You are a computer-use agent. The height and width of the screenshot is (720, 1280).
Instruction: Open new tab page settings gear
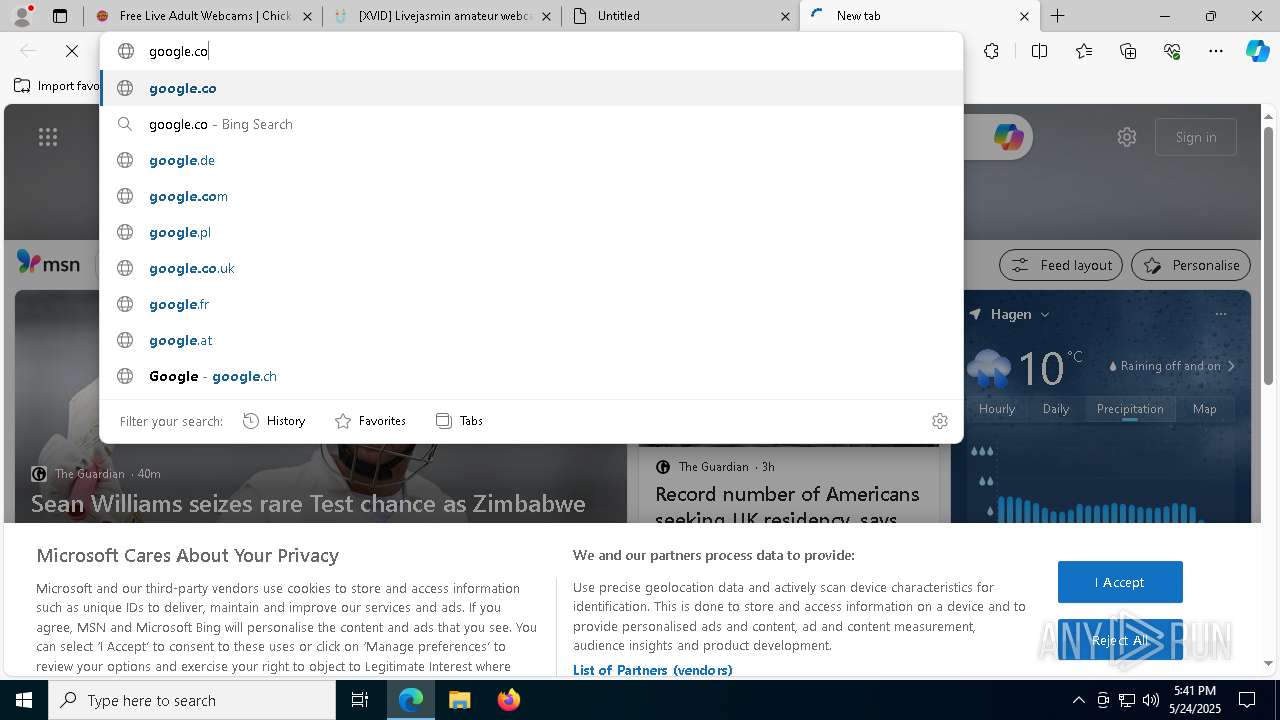pos(1127,137)
